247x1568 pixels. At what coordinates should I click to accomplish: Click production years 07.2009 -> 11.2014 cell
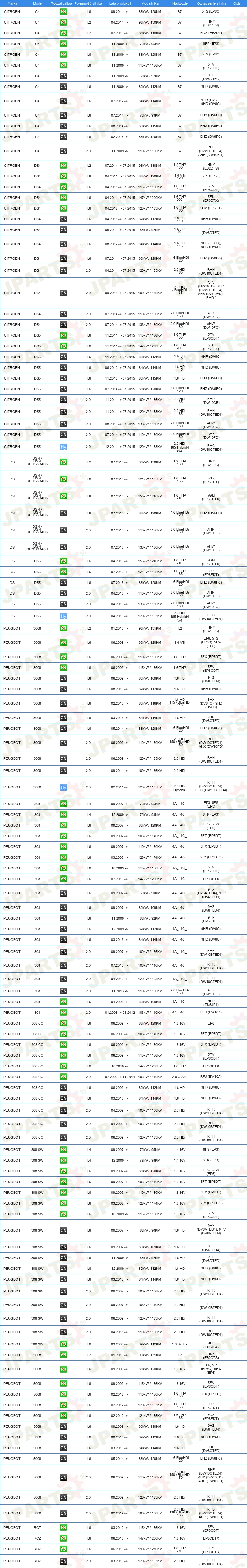point(119,1077)
